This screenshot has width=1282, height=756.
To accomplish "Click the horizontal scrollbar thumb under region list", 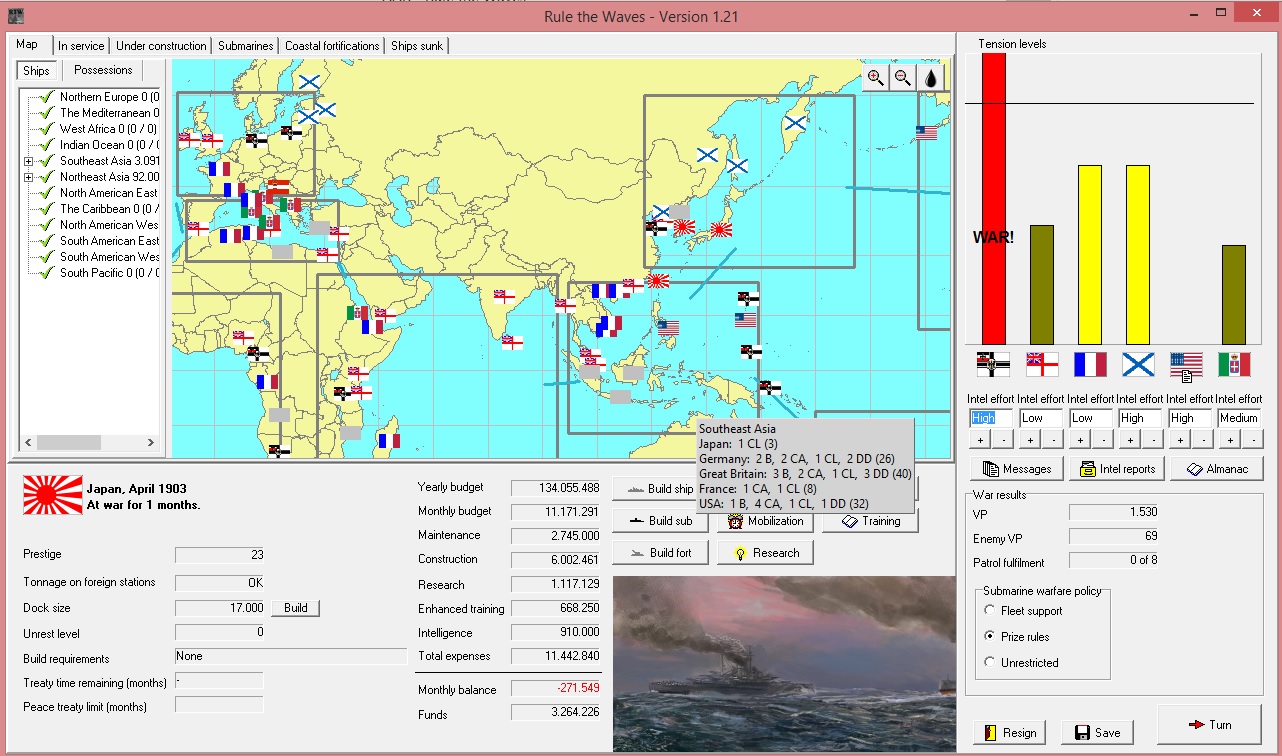I will point(69,442).
